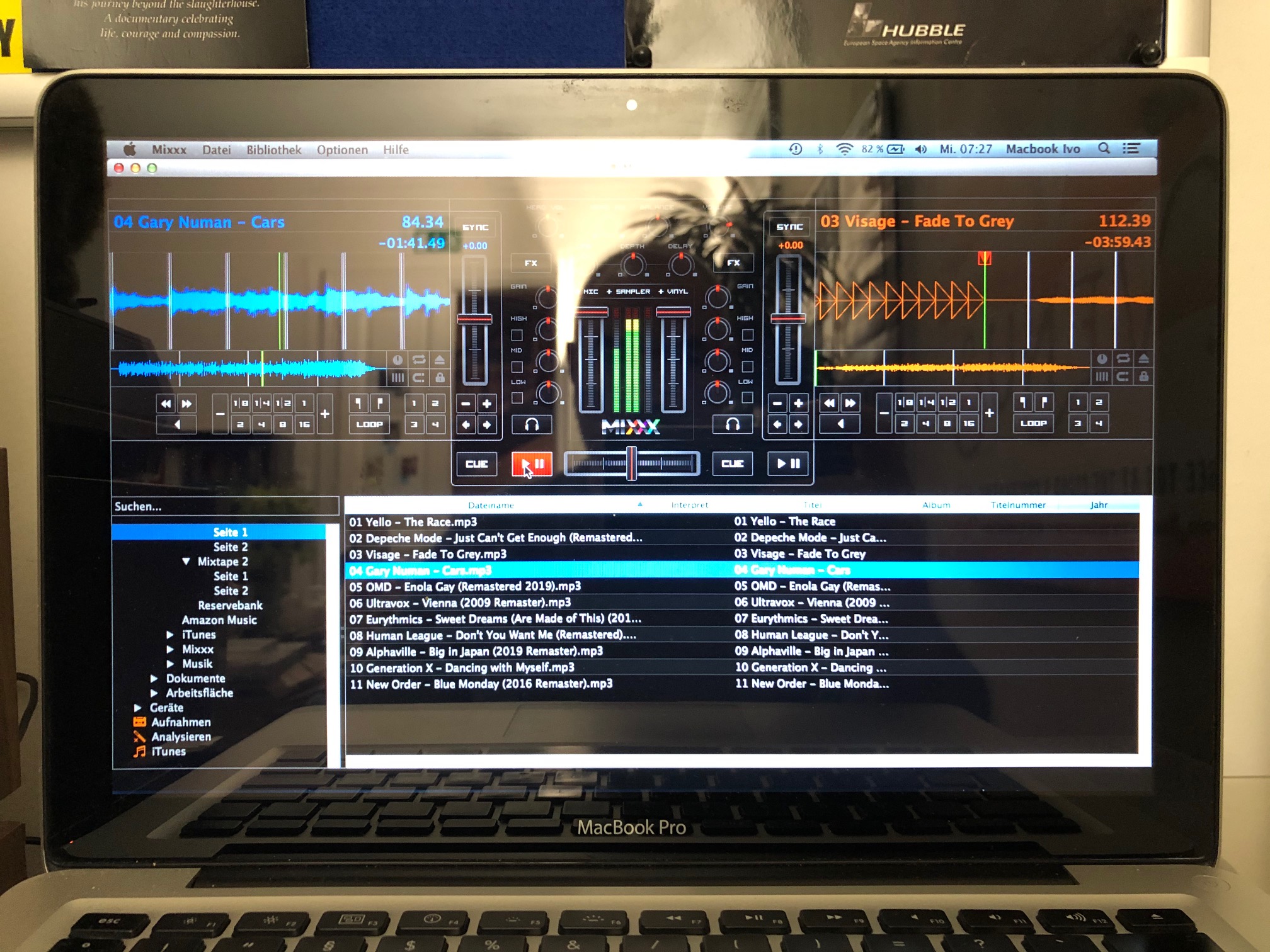The image size is (1270, 952).
Task: Click right deck headphone cue button
Action: click(x=732, y=424)
